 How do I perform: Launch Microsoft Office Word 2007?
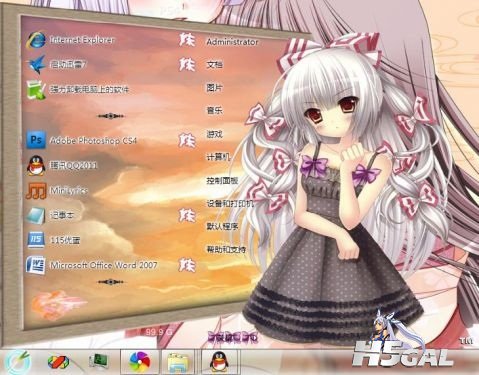click(92, 265)
